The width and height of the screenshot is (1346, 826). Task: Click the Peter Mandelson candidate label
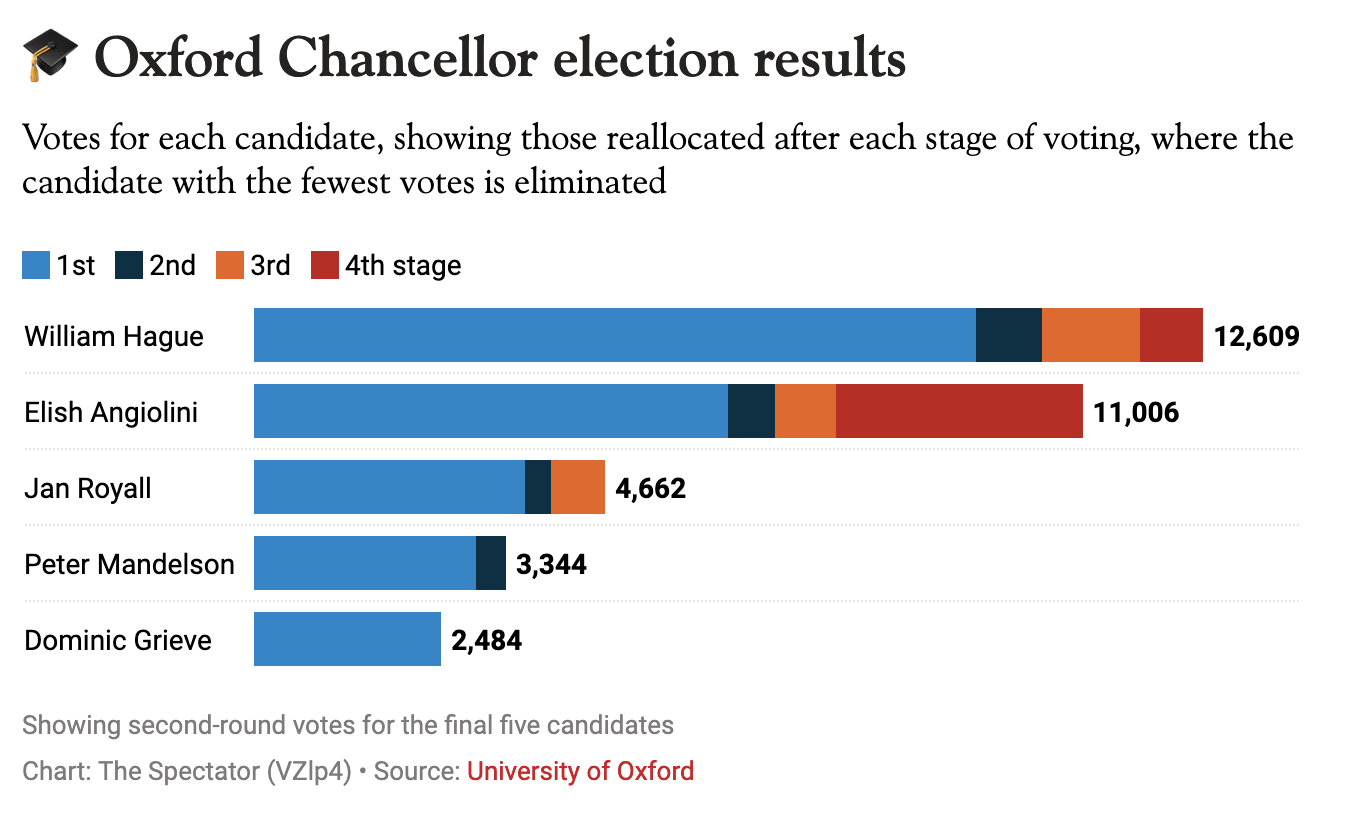[x=129, y=564]
